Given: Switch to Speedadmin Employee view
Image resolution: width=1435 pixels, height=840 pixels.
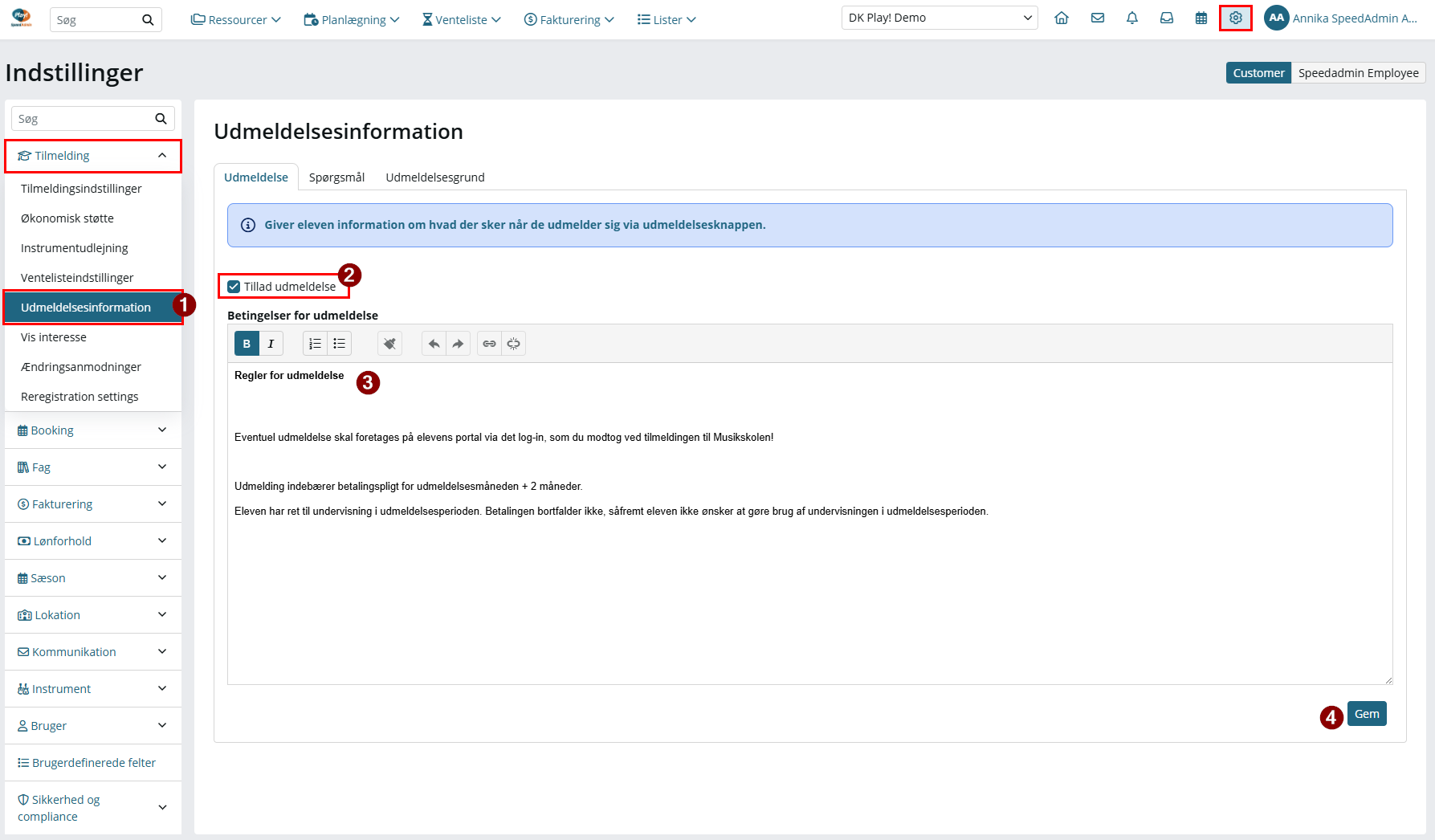Looking at the screenshot, I should (x=1358, y=73).
